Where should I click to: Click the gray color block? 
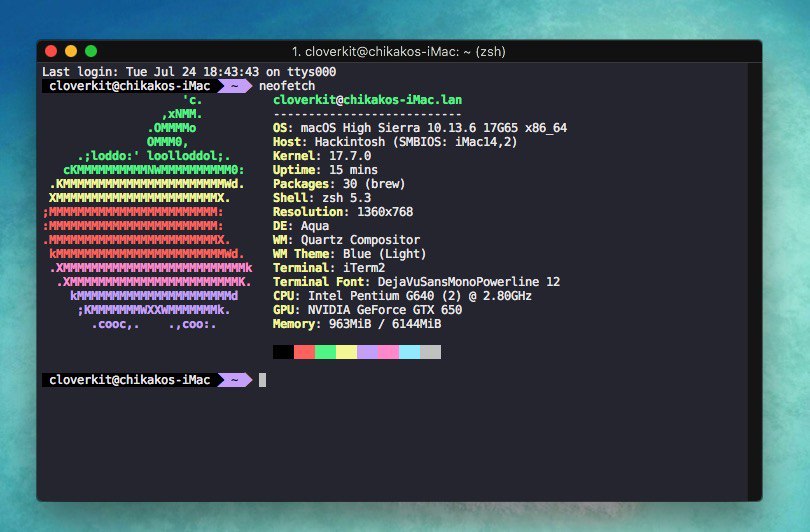(430, 352)
